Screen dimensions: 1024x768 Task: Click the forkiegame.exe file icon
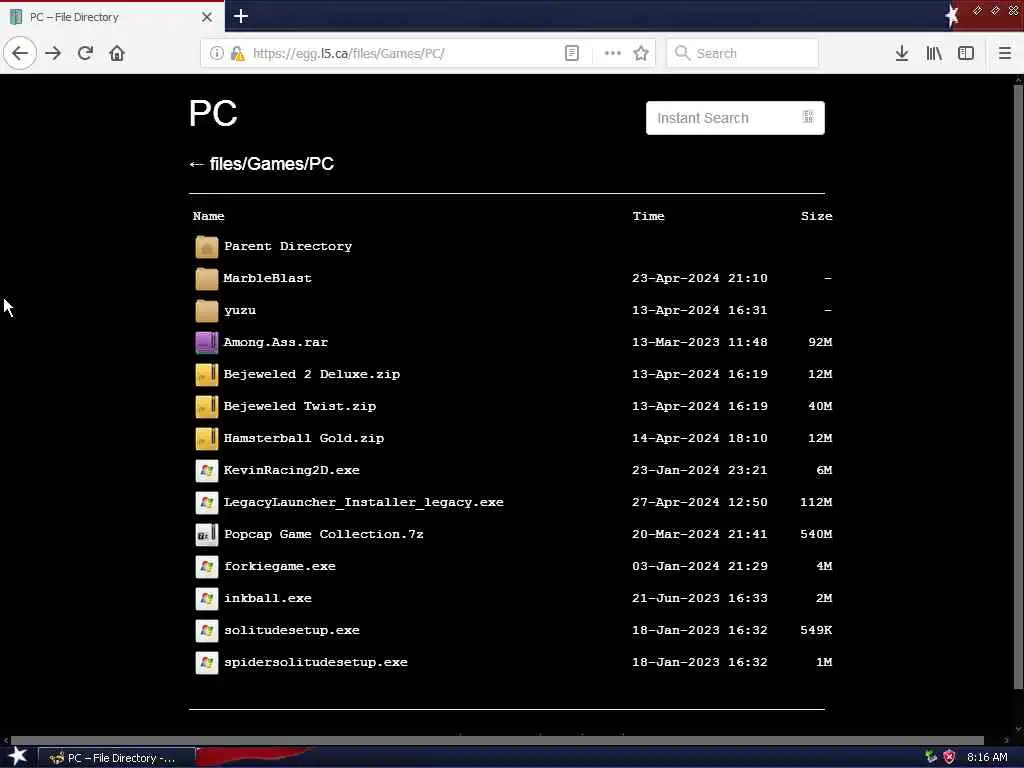206,567
